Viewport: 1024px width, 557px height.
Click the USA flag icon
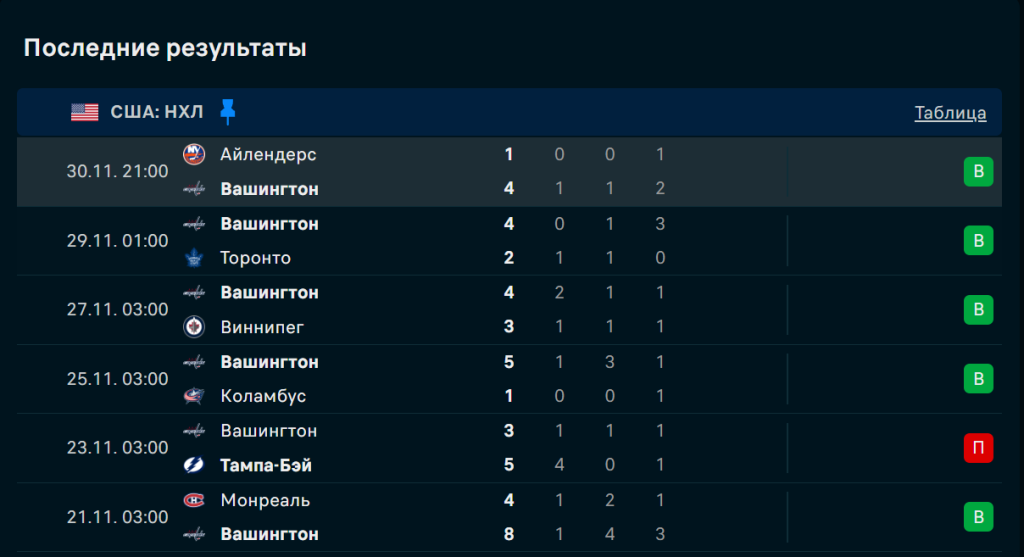(x=84, y=112)
